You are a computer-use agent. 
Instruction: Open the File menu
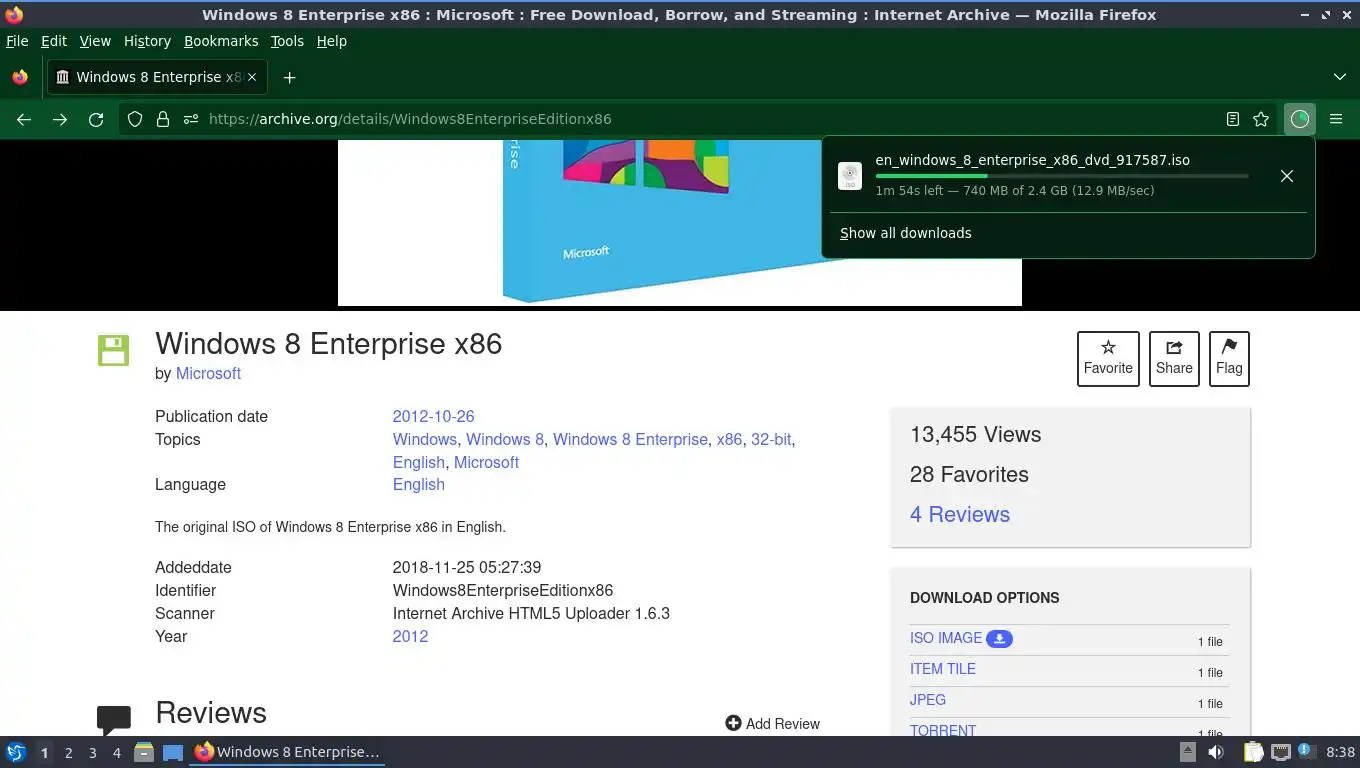click(17, 41)
